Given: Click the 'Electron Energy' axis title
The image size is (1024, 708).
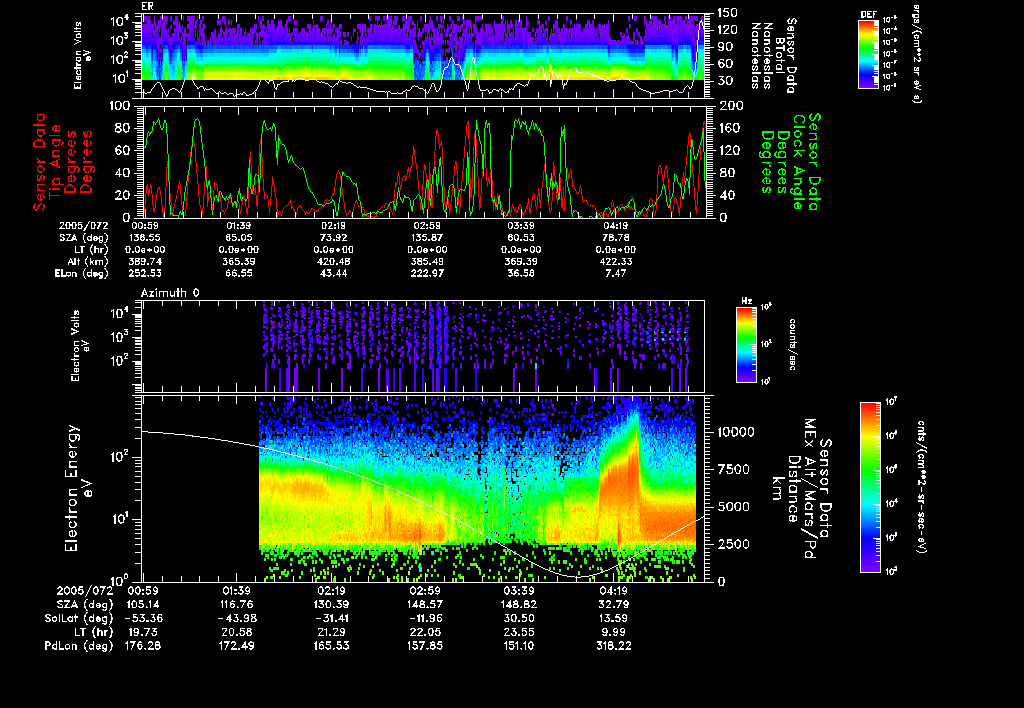Looking at the screenshot, I should point(72,488).
